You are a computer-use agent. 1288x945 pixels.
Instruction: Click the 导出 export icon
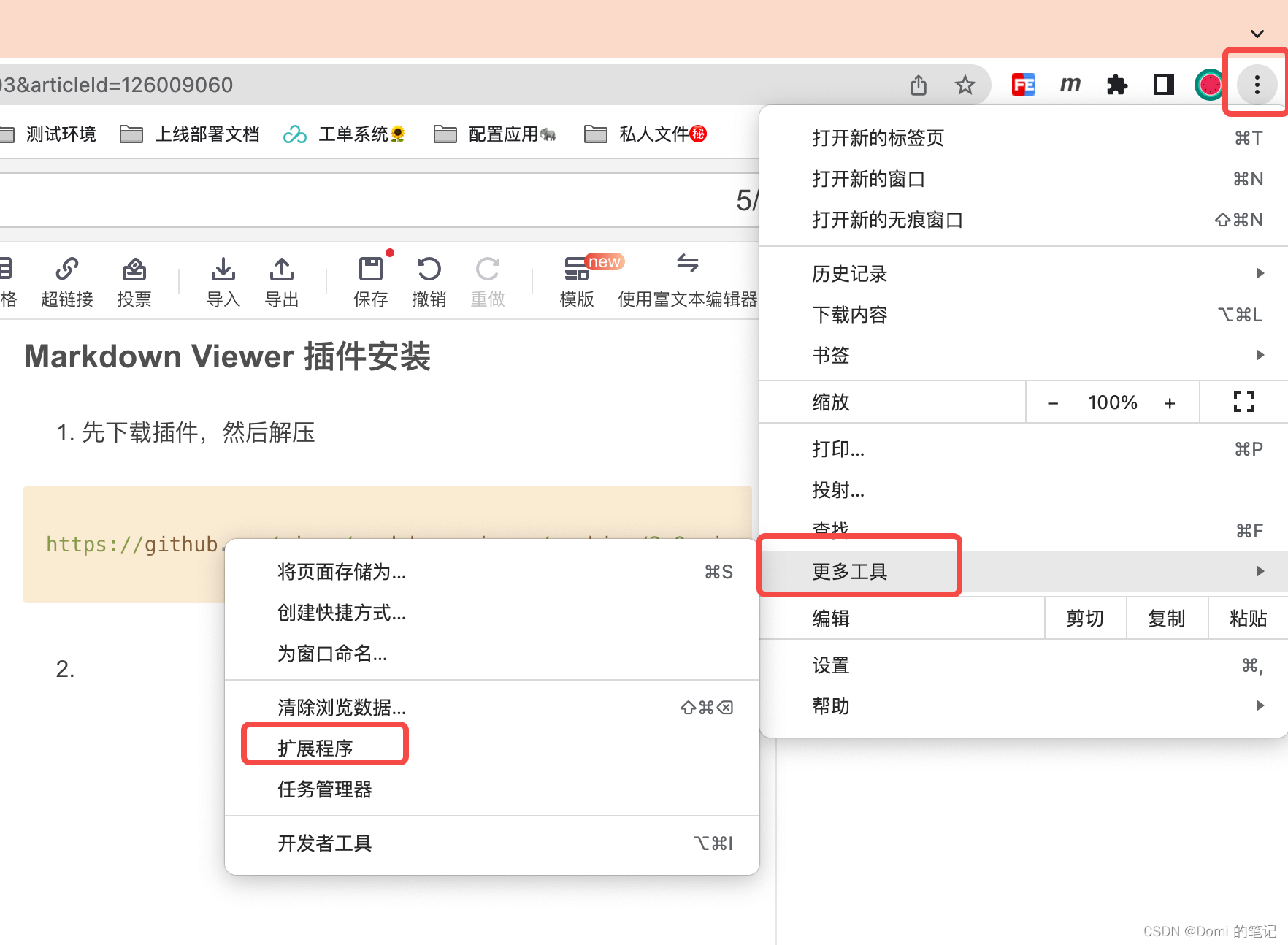pyautogui.click(x=282, y=282)
